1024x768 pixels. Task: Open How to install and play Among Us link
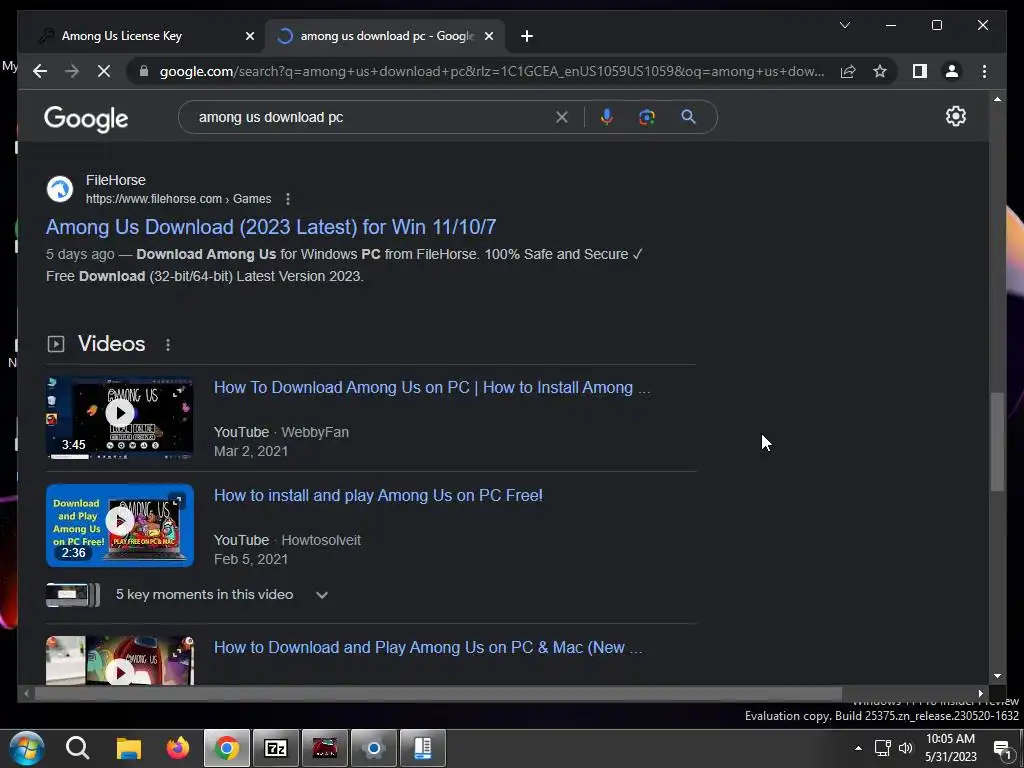click(x=378, y=495)
